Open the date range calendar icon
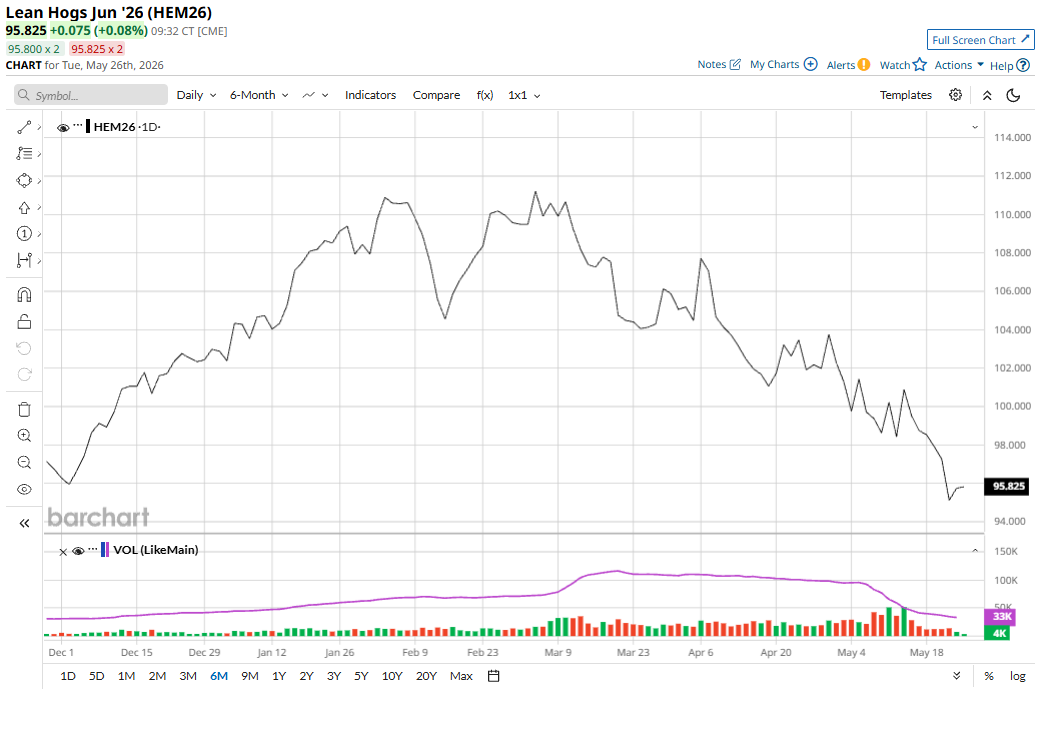Viewport: 1053px width, 732px height. point(494,676)
